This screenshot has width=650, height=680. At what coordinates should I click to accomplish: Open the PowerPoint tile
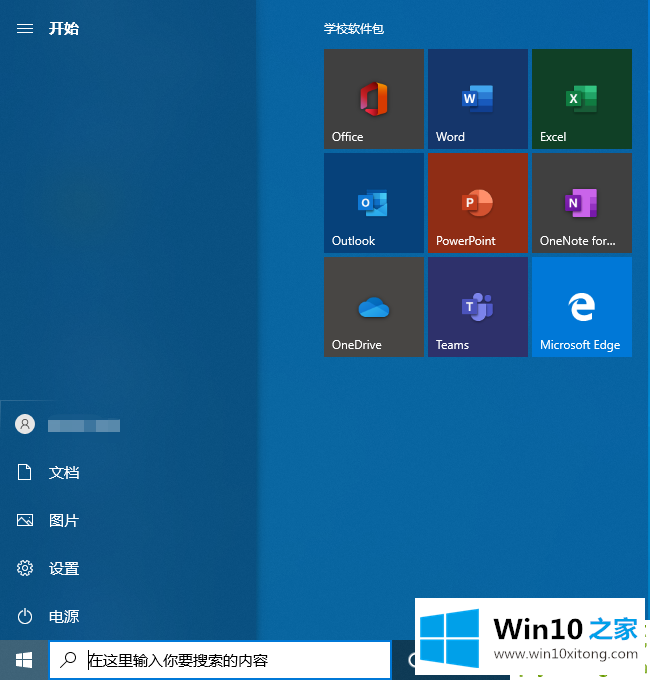pyautogui.click(x=478, y=203)
